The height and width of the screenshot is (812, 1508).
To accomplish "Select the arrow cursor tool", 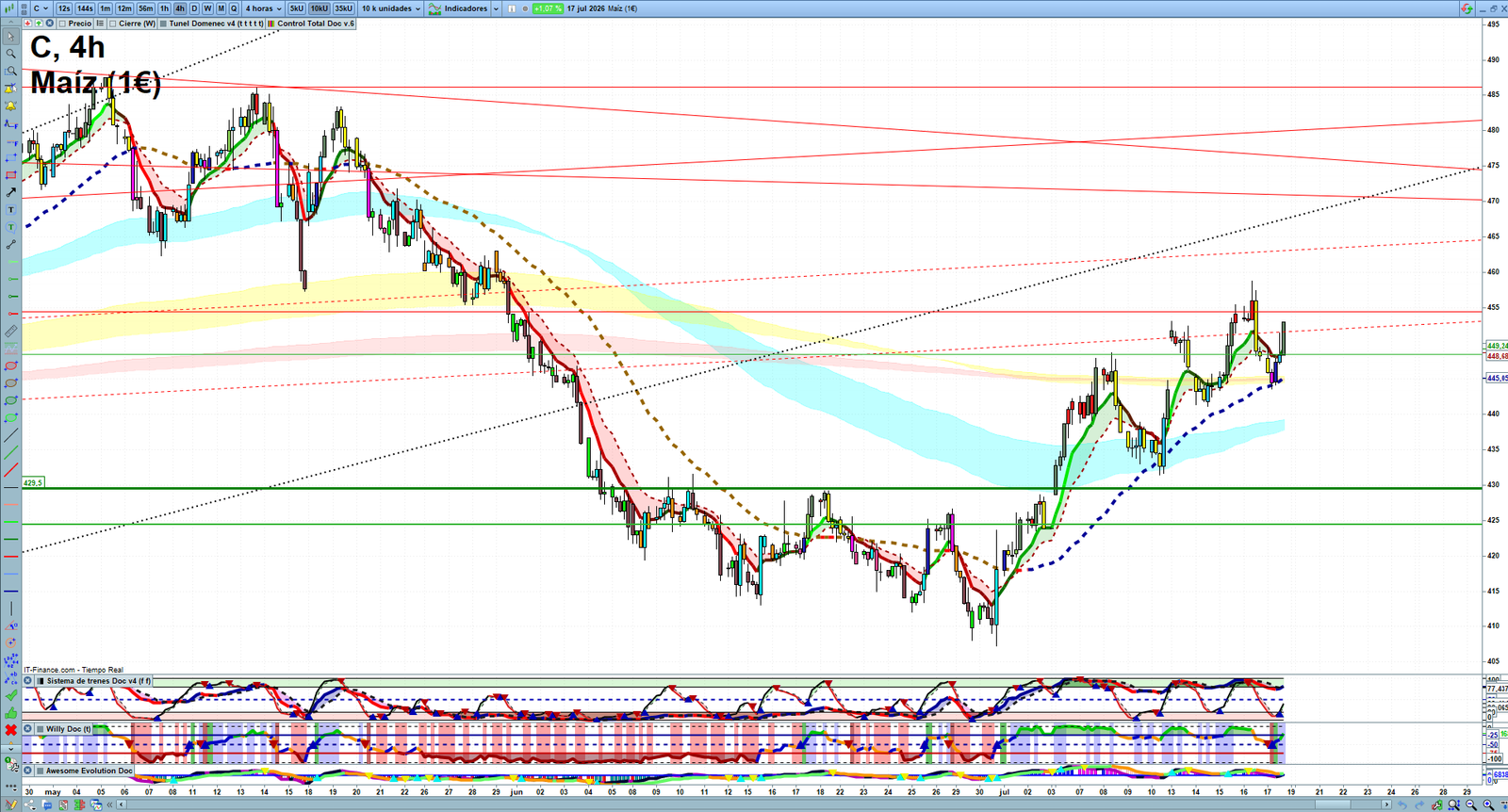I will point(11,37).
